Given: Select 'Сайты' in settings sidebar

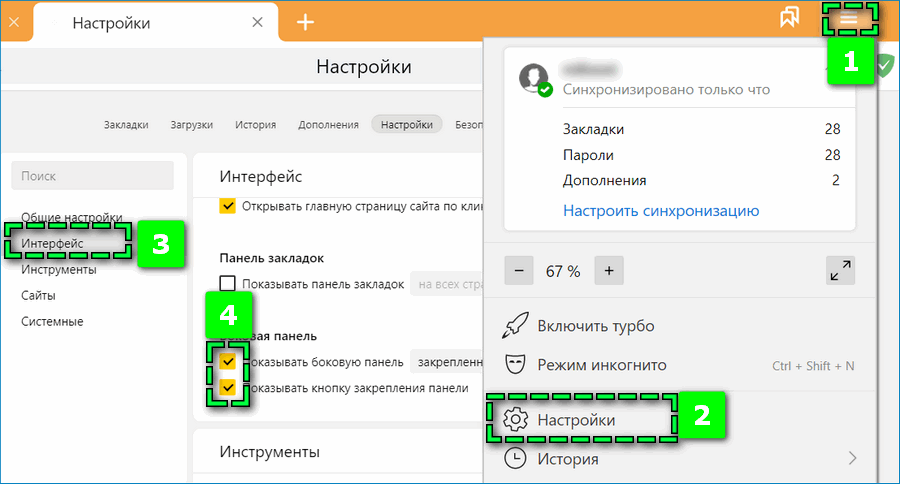Looking at the screenshot, I should click(x=38, y=295).
